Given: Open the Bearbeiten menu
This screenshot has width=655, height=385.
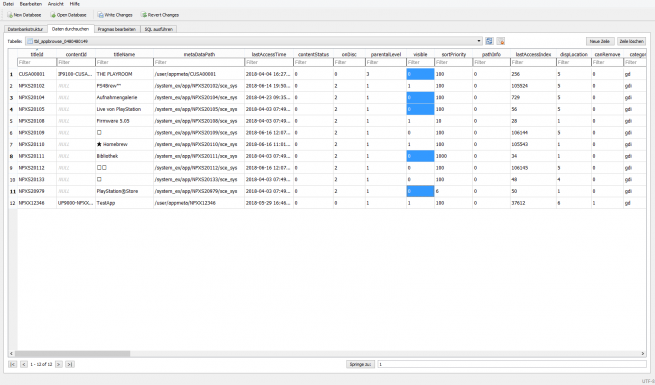Looking at the screenshot, I should pyautogui.click(x=31, y=4).
